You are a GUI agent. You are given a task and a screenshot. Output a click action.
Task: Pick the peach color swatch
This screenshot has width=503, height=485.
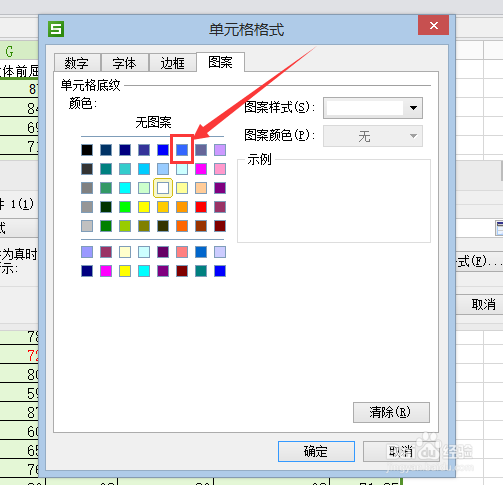pyautogui.click(x=201, y=188)
